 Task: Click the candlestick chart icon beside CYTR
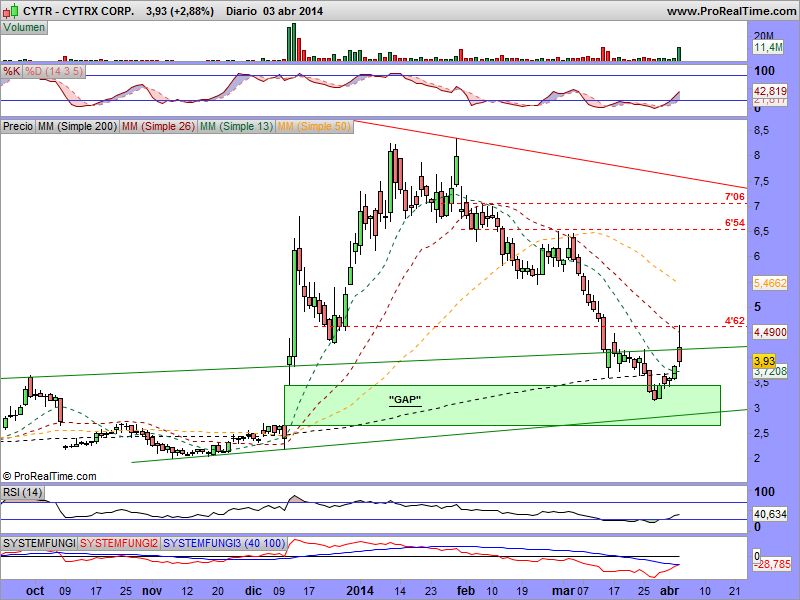[11, 10]
